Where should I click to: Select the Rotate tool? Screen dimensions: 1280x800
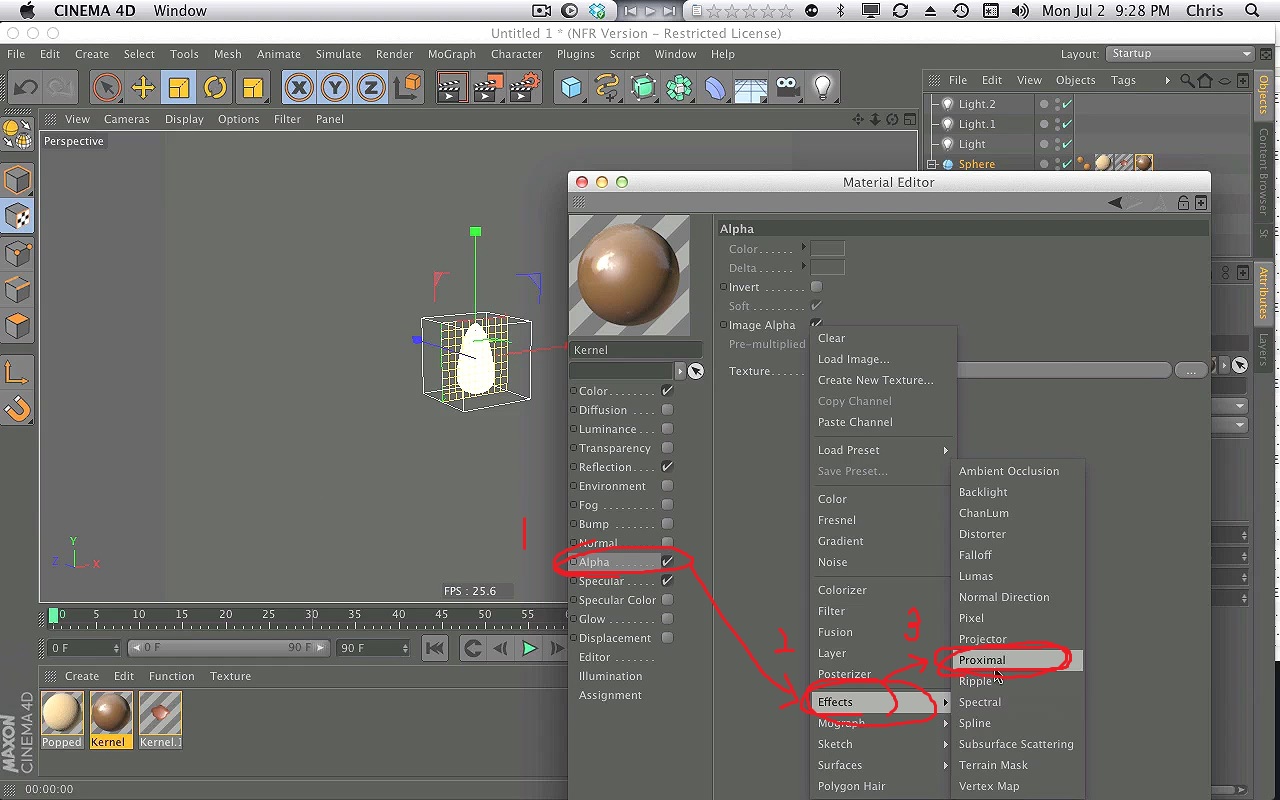click(215, 88)
